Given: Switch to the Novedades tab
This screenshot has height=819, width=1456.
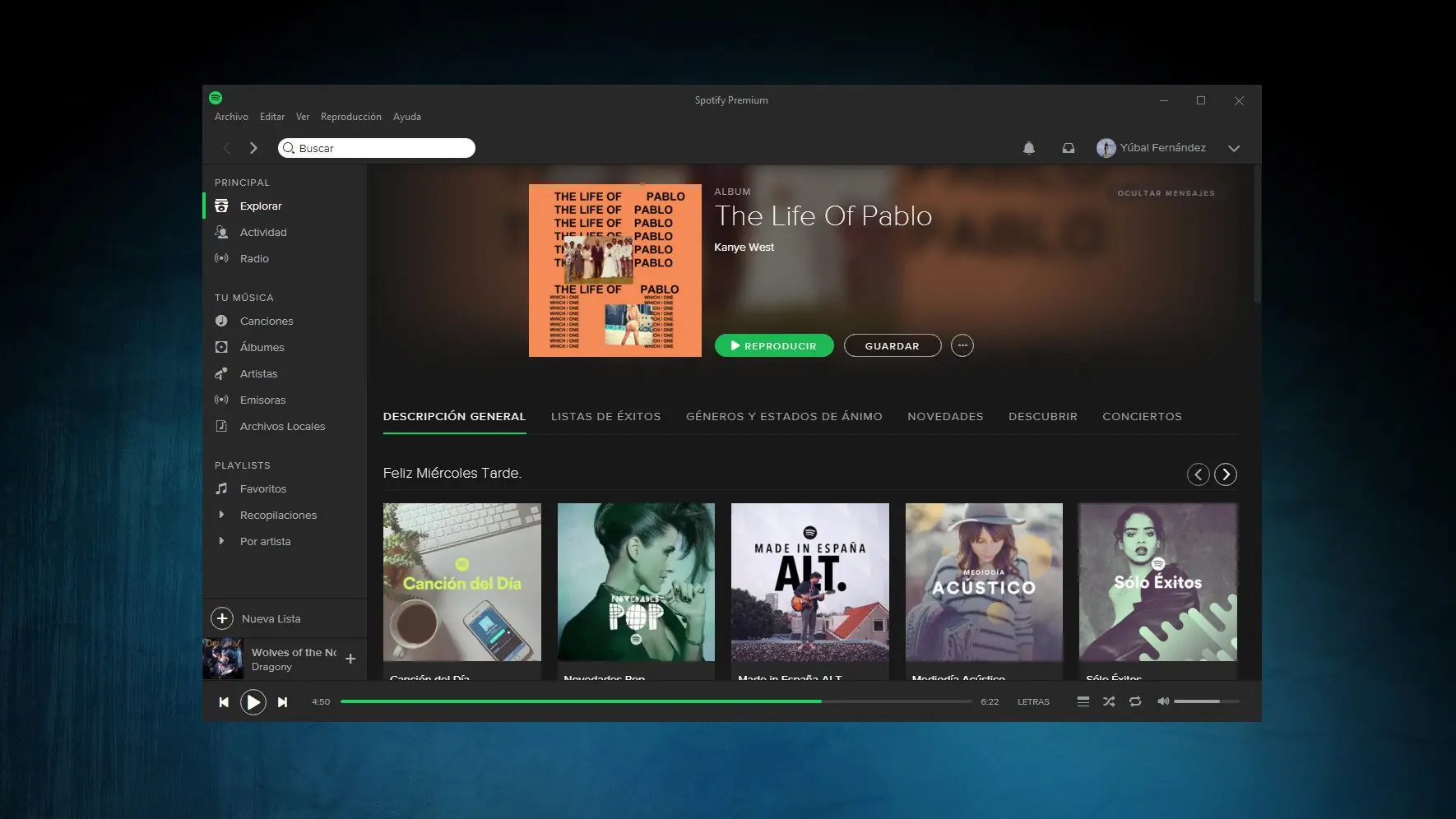Looking at the screenshot, I should tap(945, 416).
